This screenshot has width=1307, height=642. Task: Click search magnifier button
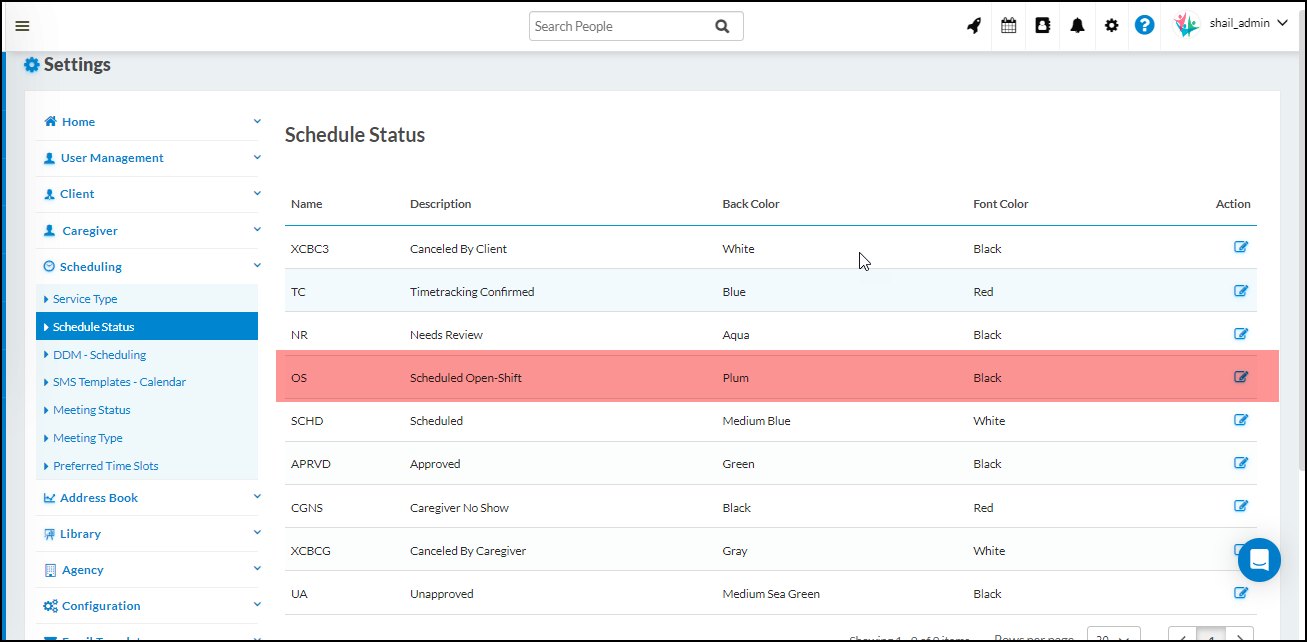pos(722,26)
